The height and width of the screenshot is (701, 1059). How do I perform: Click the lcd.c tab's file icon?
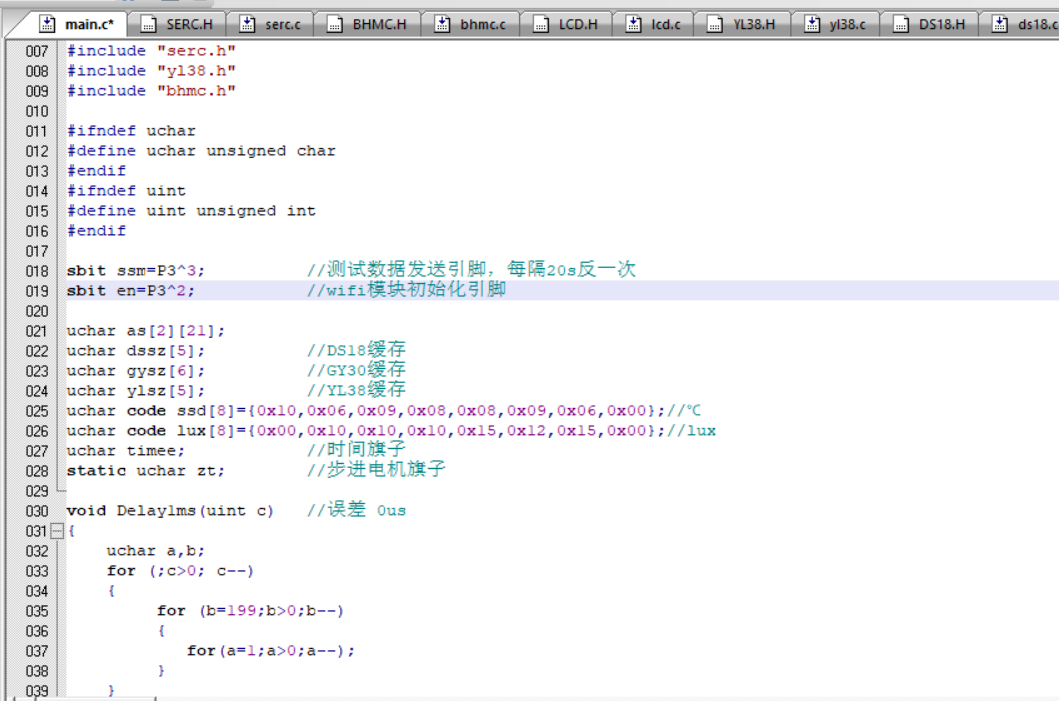coord(633,24)
